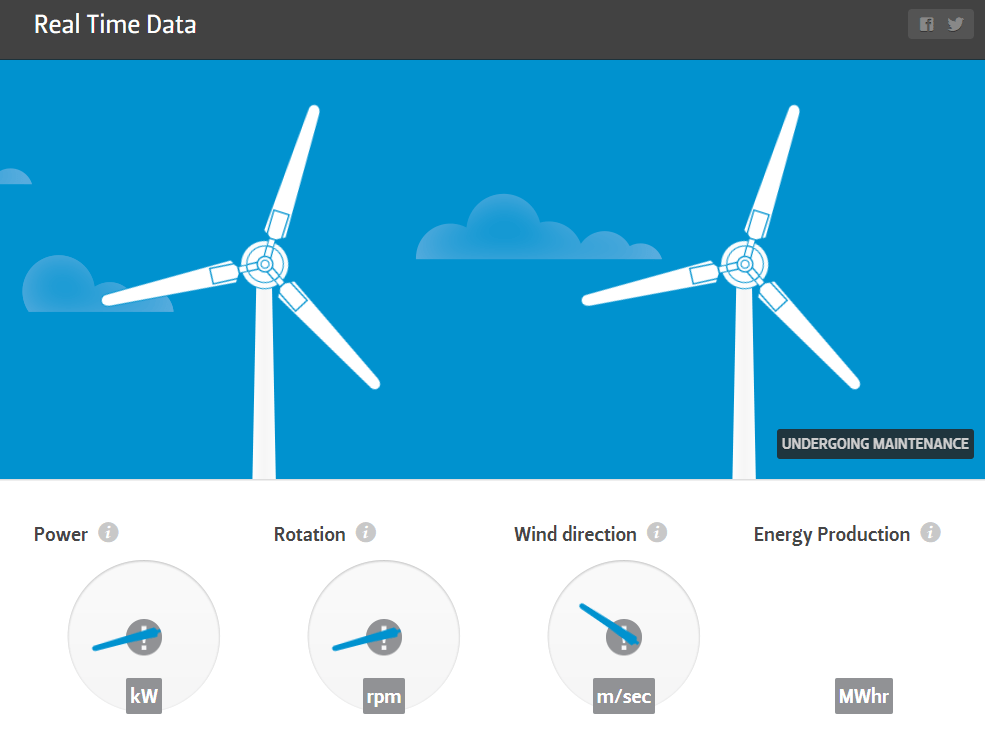Share page via Facebook icon
Viewport: 985px width, 734px height.
point(927,25)
